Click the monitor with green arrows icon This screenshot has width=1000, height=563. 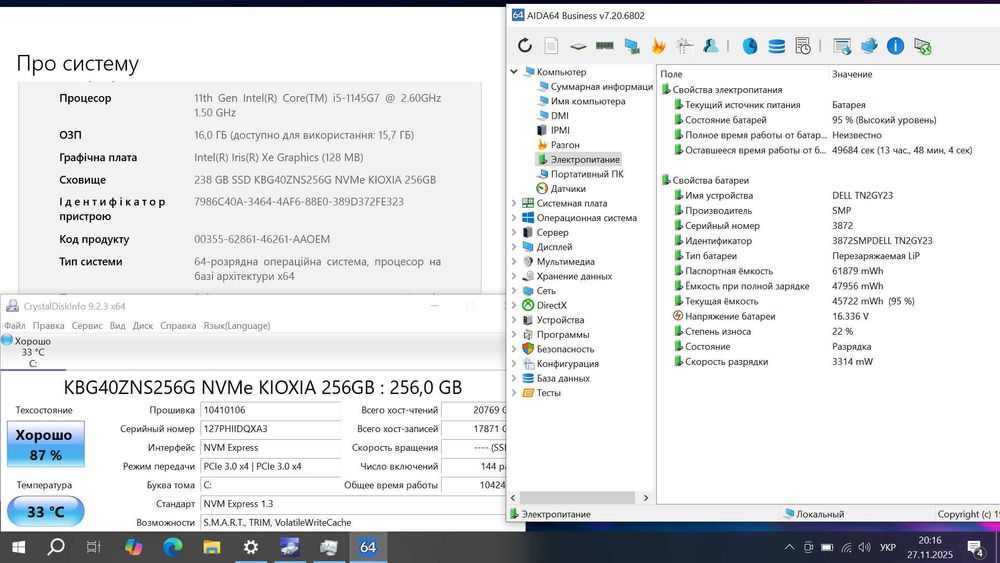[x=922, y=46]
